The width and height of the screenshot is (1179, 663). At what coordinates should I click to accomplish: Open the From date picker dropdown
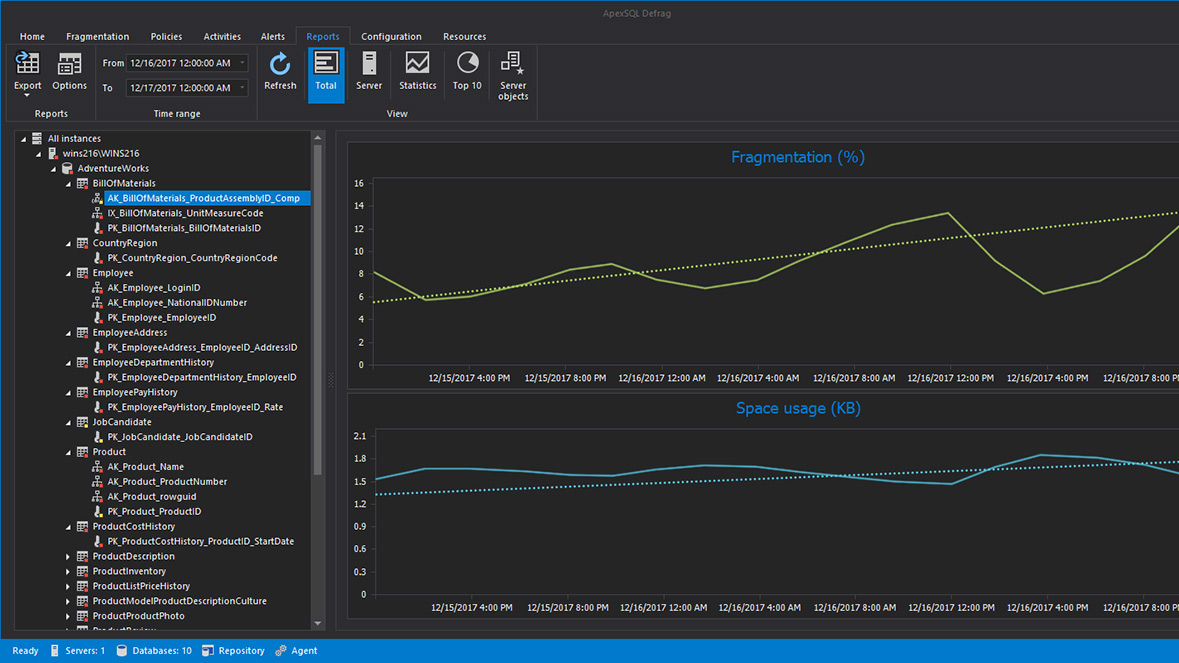pos(243,62)
